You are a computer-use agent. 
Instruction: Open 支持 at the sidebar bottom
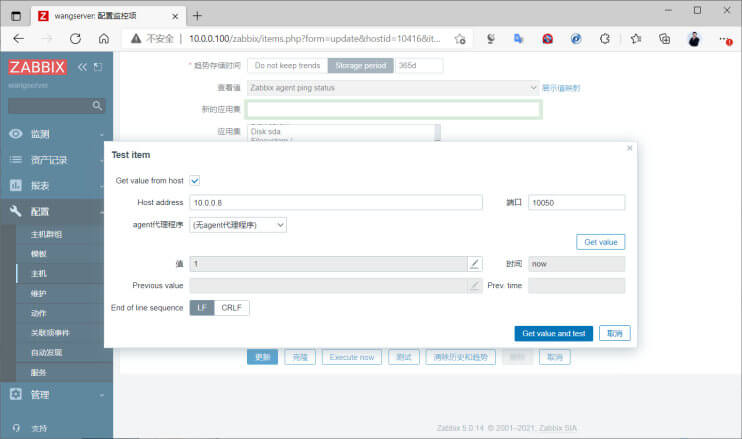pos(39,428)
